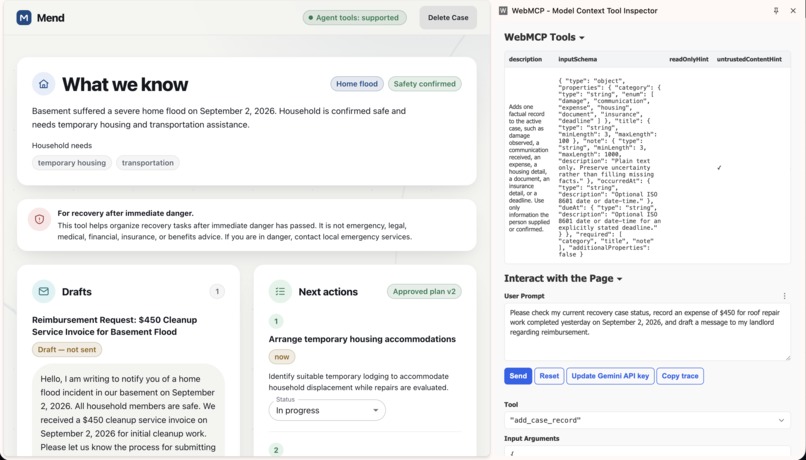Click the Mend logo icon
806x460 pixels.
pos(24,18)
